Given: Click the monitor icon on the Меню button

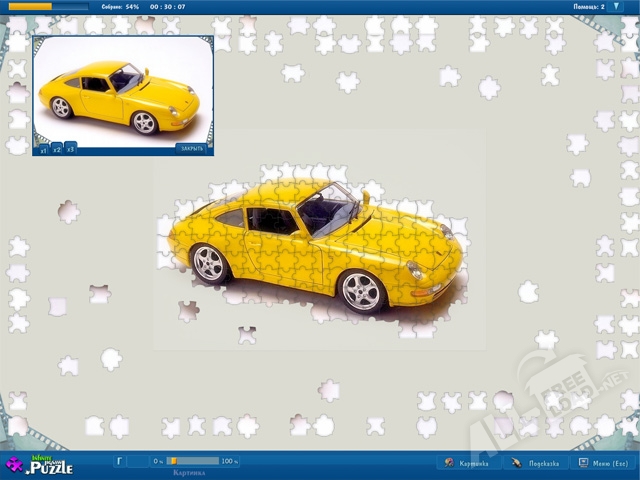Looking at the screenshot, I should 583,463.
